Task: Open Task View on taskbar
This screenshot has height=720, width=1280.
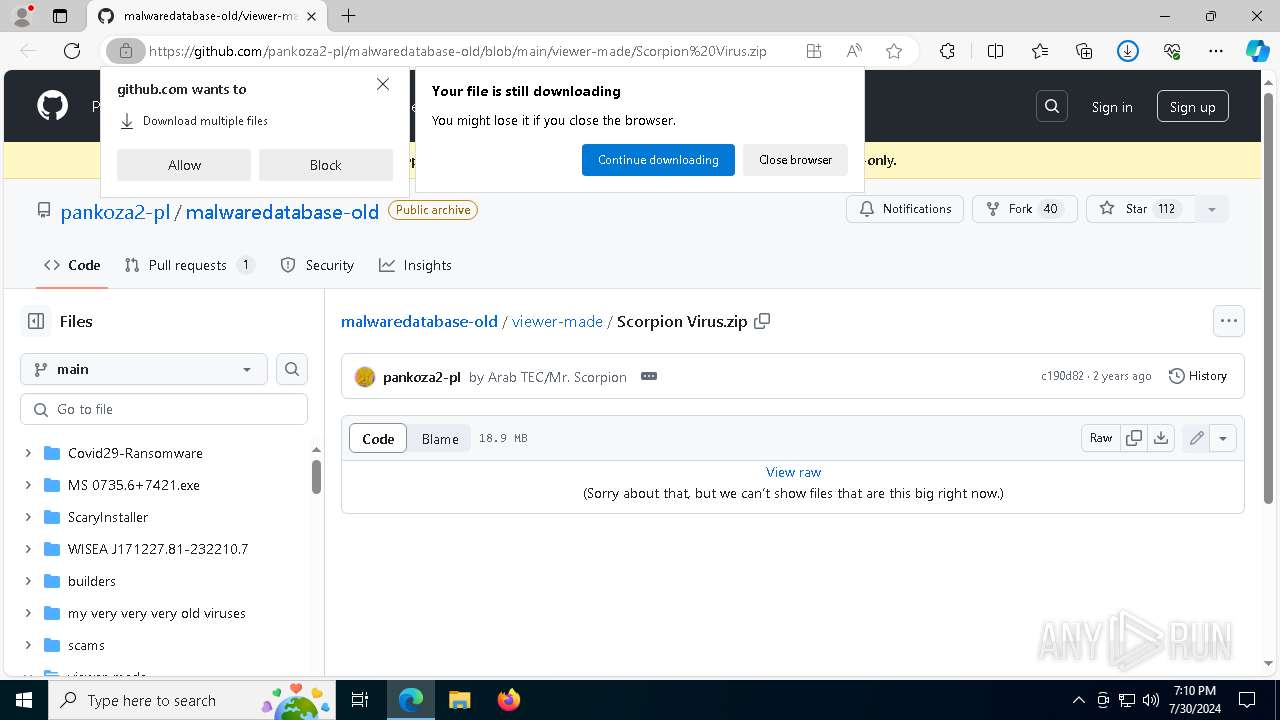Action: pyautogui.click(x=360, y=700)
